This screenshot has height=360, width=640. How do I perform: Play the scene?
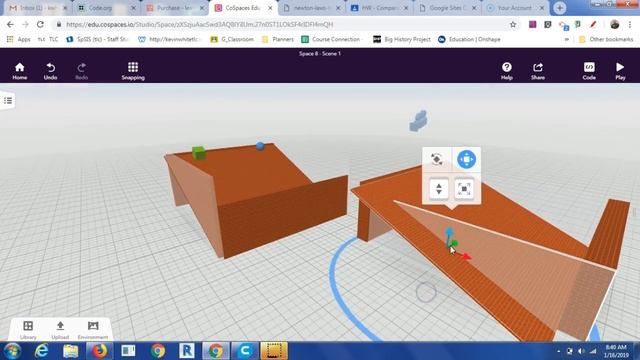coord(620,71)
